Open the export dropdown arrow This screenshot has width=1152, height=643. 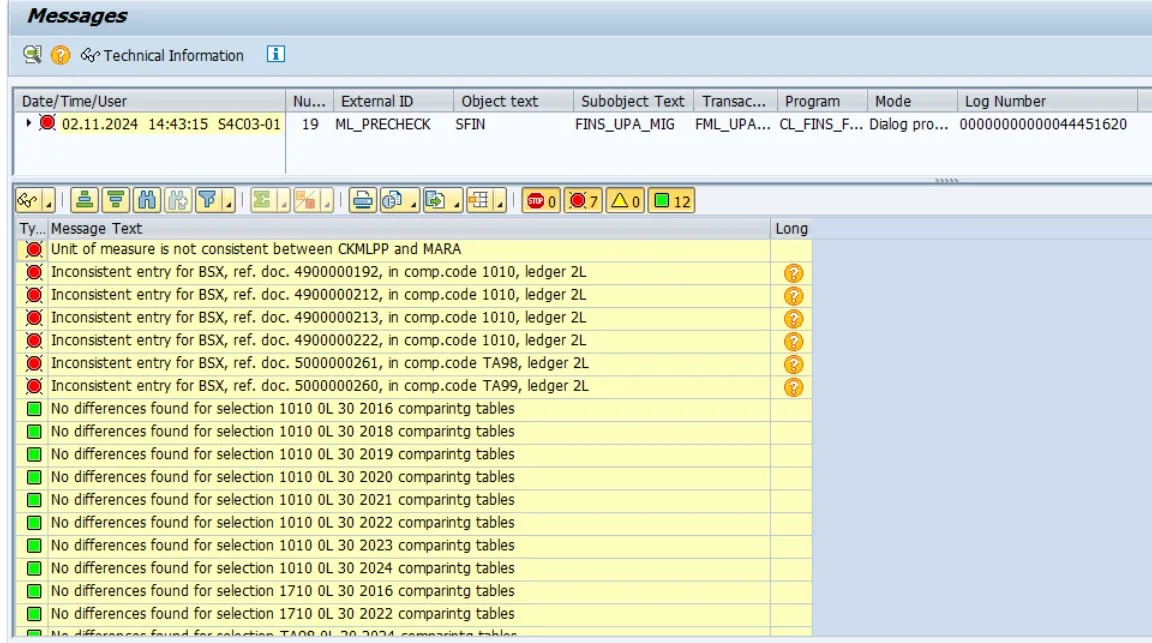click(455, 203)
